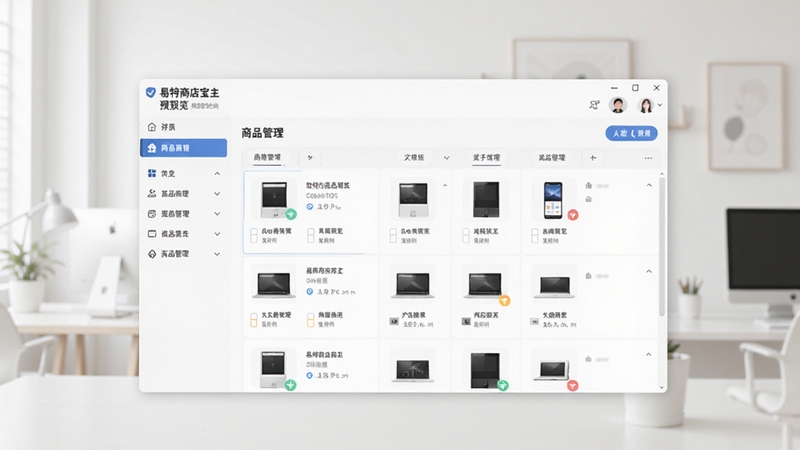800x450 pixels.
Task: Tick the left orange checkbox in the middle-row first card
Action: [254, 320]
